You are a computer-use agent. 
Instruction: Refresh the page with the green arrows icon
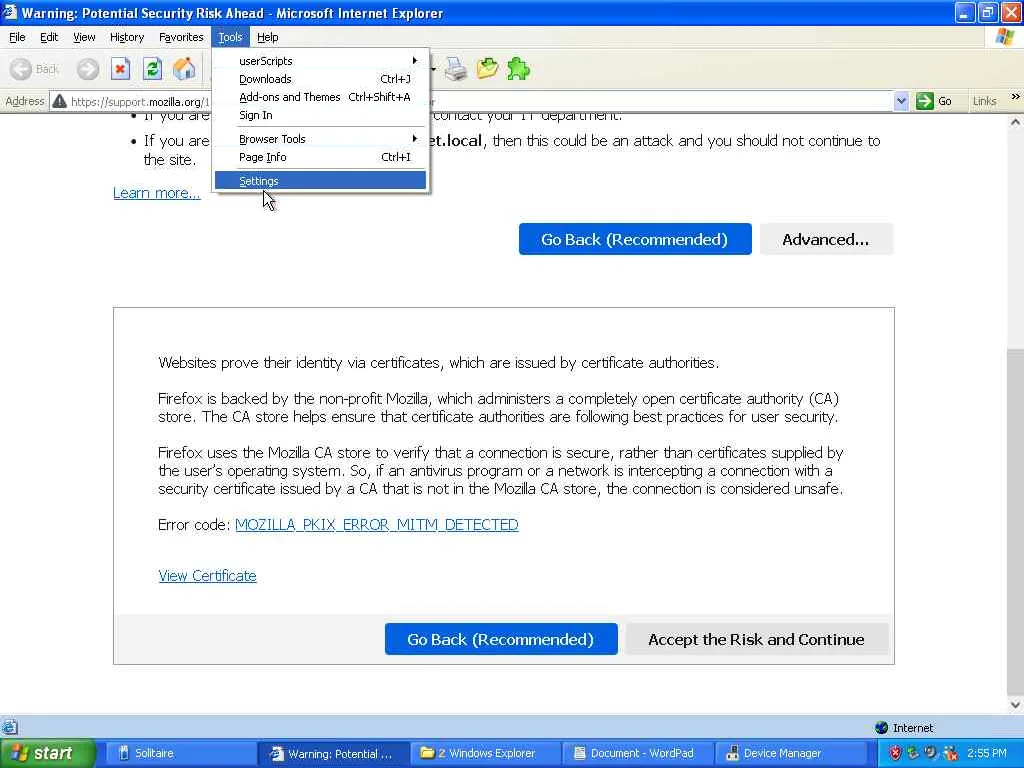coord(152,69)
